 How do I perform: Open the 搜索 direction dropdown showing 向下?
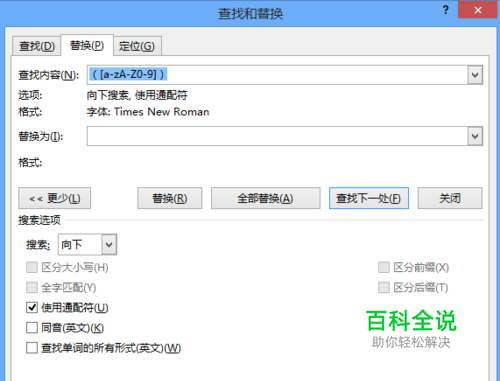[87, 245]
